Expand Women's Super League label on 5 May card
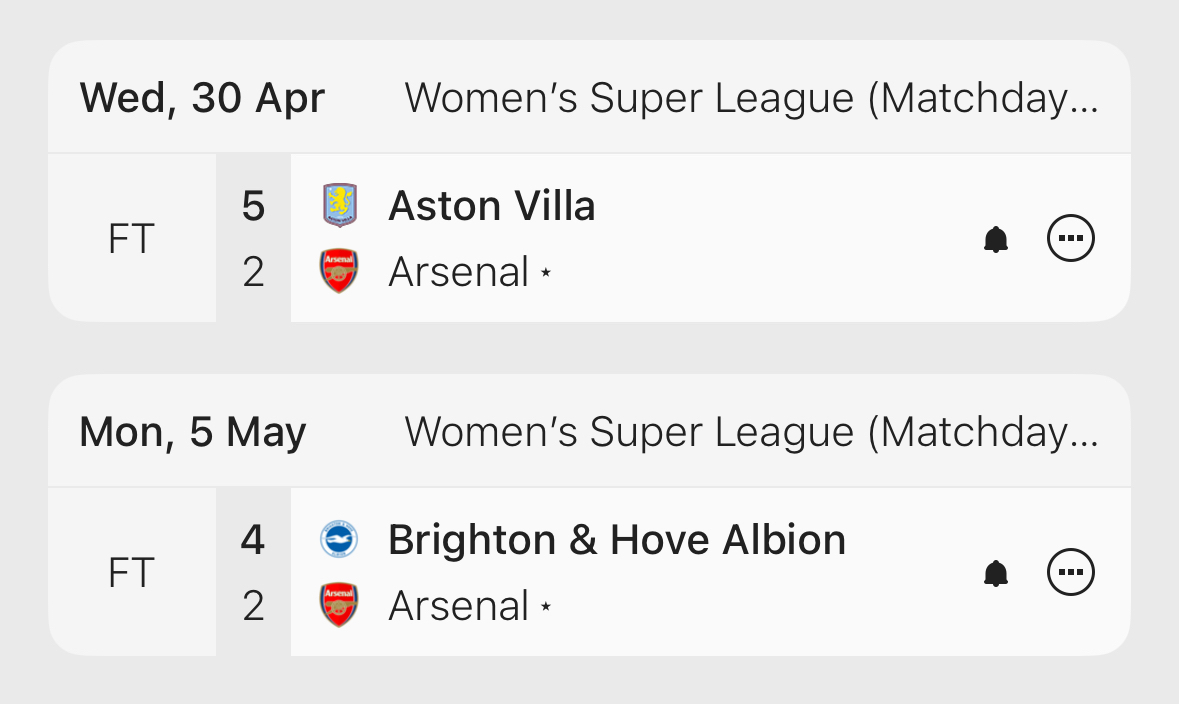This screenshot has height=704, width=1179. pos(751,432)
